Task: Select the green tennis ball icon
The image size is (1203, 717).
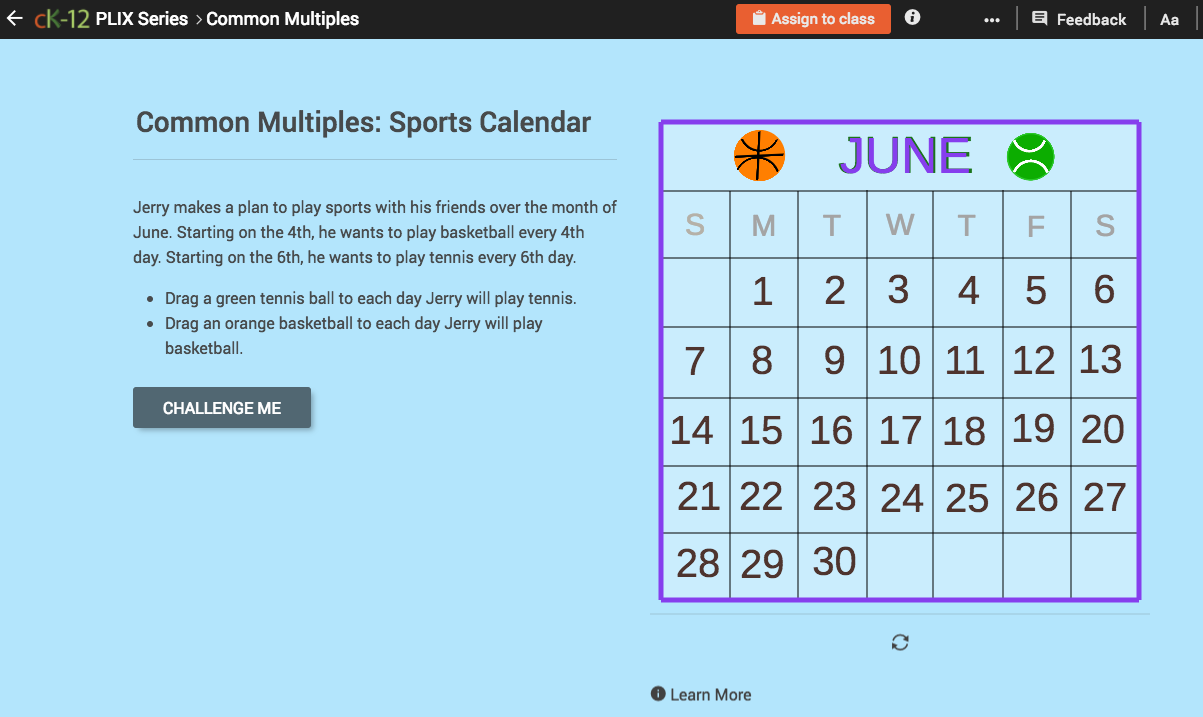Action: (1030, 155)
